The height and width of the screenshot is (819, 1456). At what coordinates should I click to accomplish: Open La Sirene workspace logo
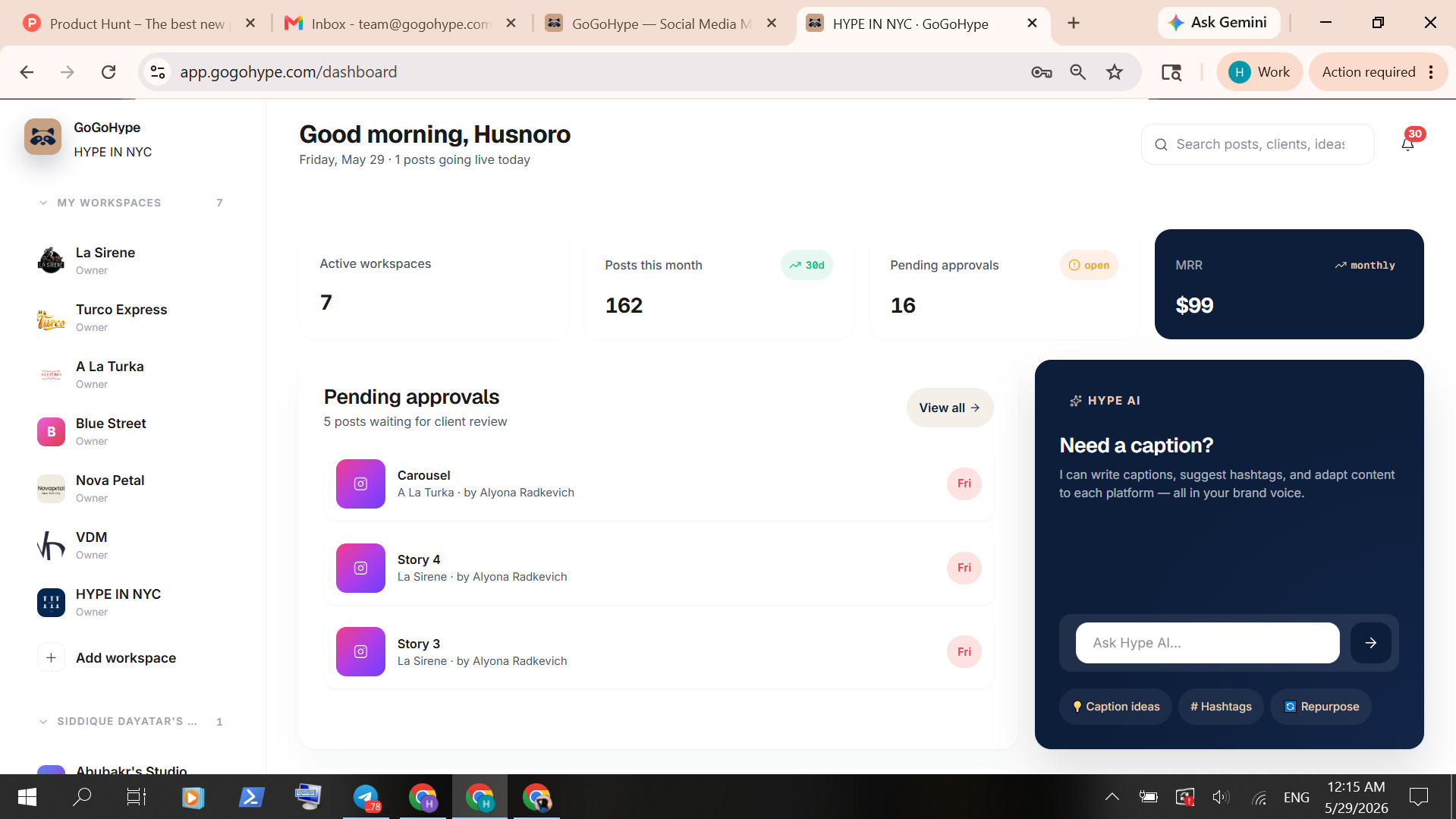[51, 260]
